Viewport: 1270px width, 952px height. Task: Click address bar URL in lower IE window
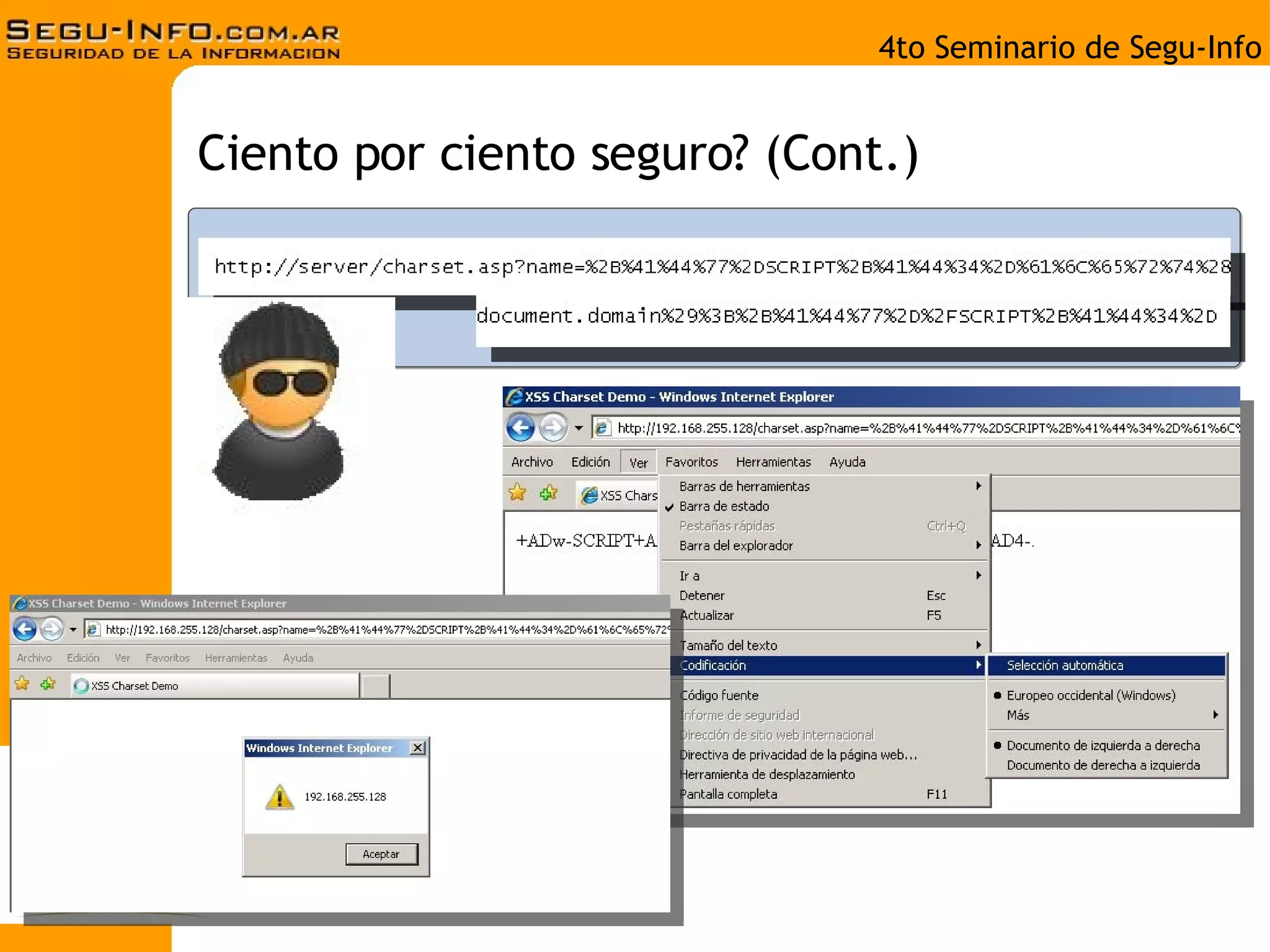pos(387,630)
